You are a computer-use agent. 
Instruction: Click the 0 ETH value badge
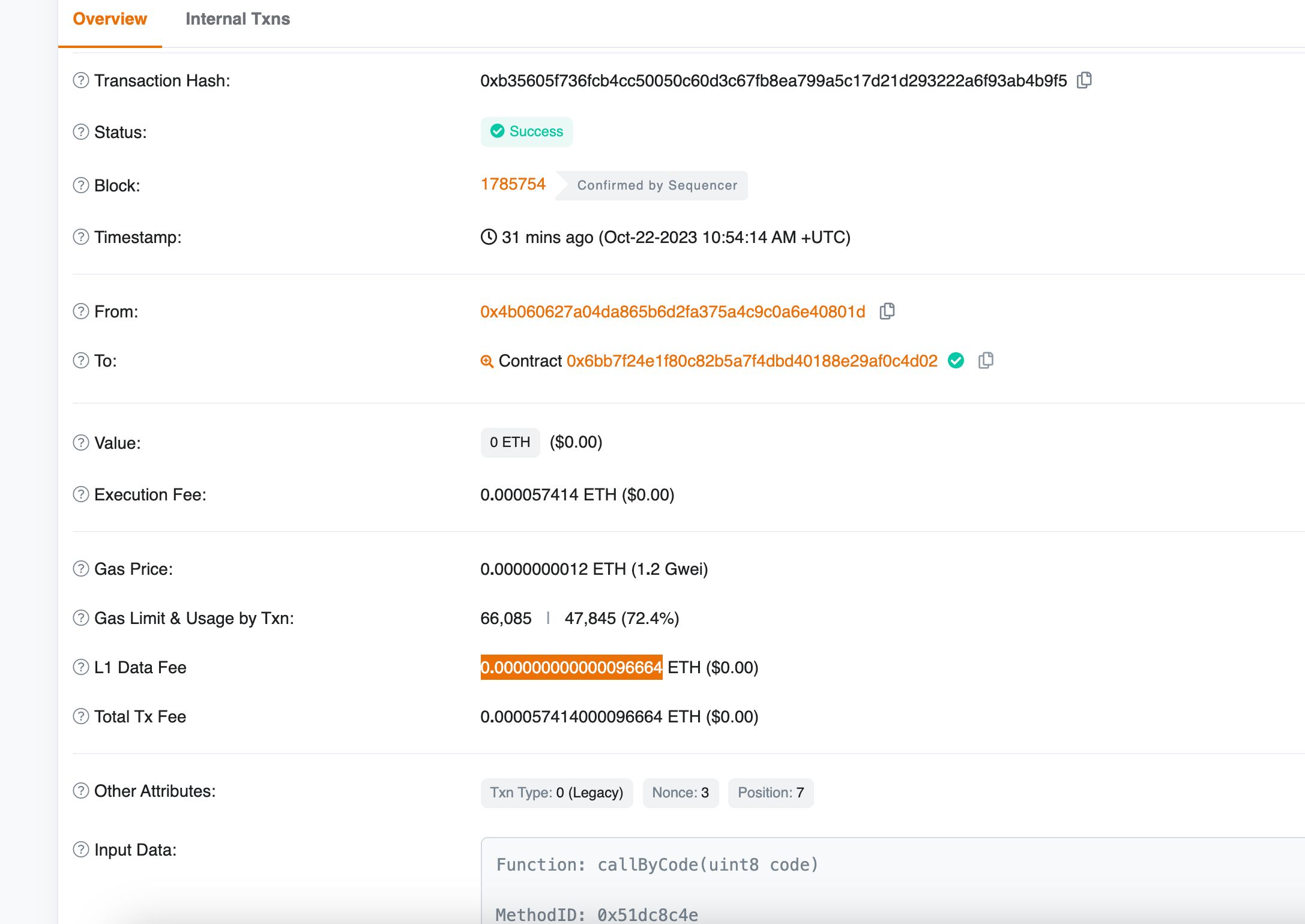(x=510, y=443)
